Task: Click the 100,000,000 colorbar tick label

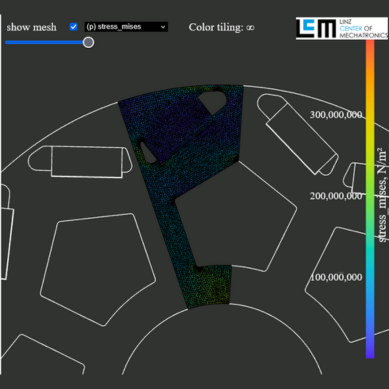Action: [x=336, y=277]
